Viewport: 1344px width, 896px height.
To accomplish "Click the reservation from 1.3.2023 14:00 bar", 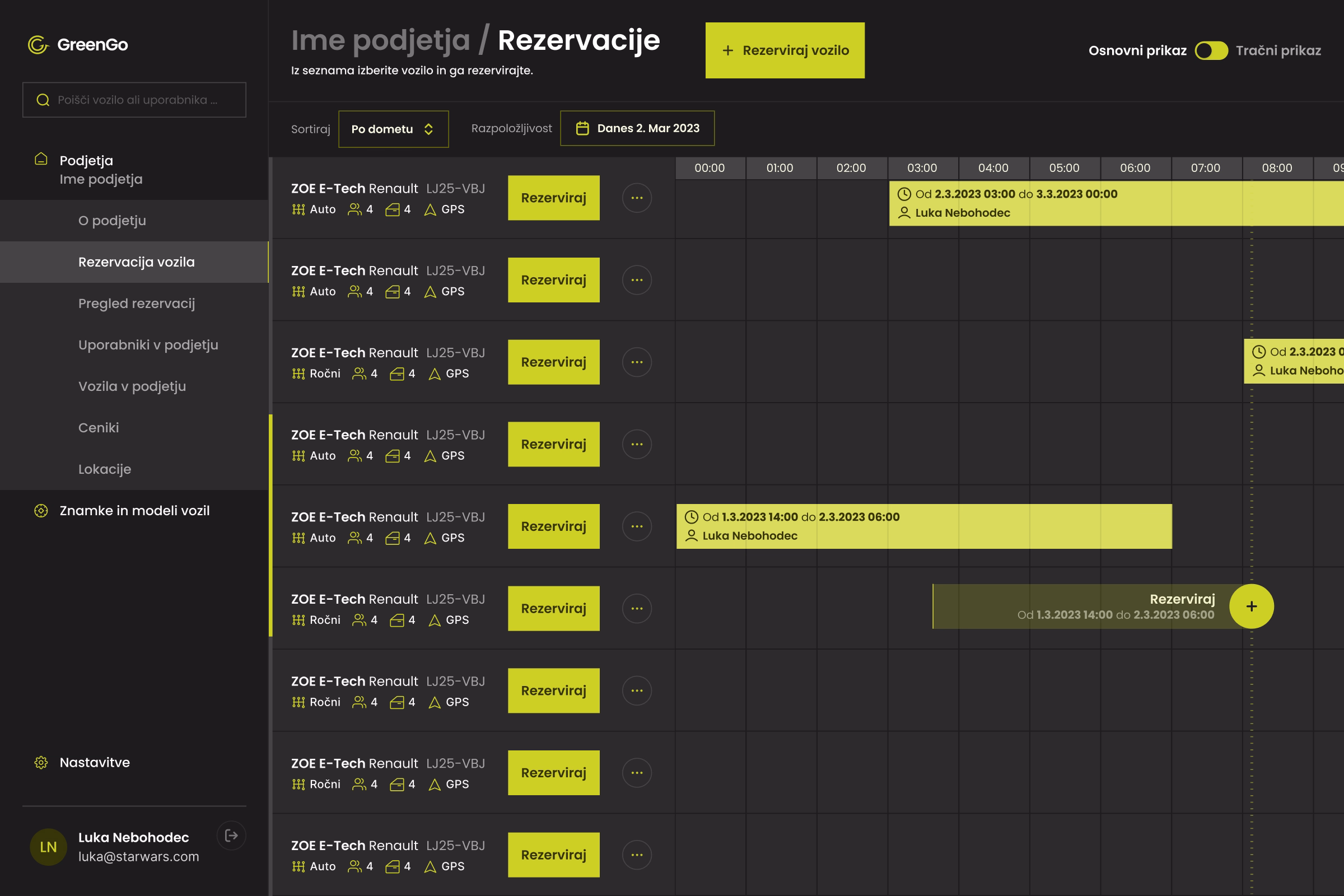I will point(924,526).
